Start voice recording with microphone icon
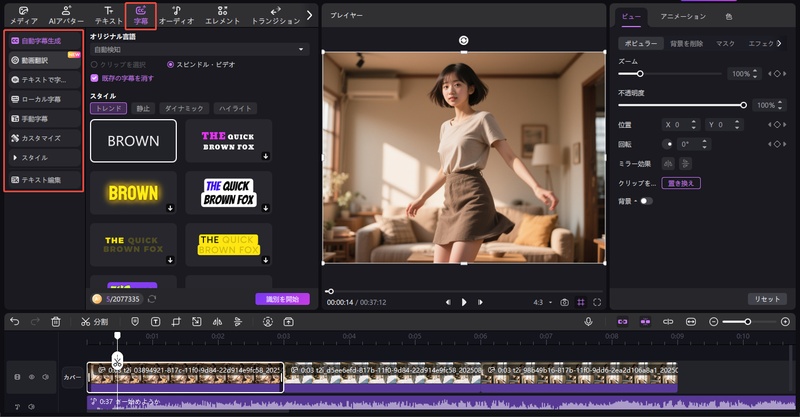Screen dimensions: 800x417 pos(588,322)
